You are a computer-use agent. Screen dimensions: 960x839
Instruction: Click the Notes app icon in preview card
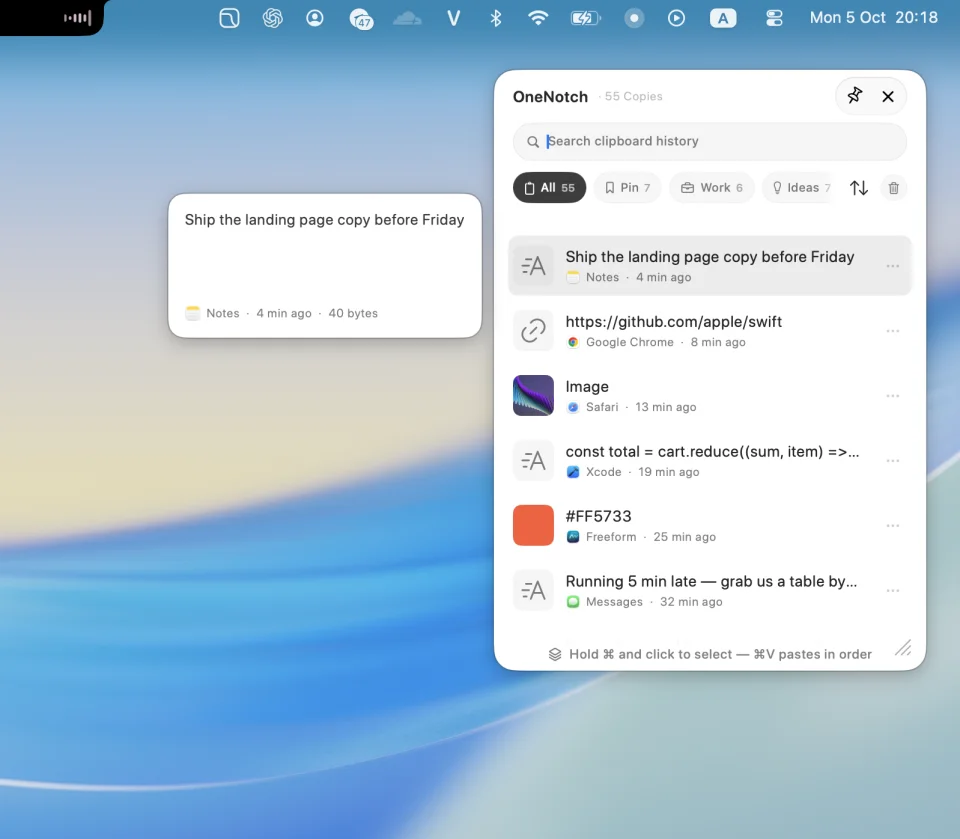tap(193, 313)
